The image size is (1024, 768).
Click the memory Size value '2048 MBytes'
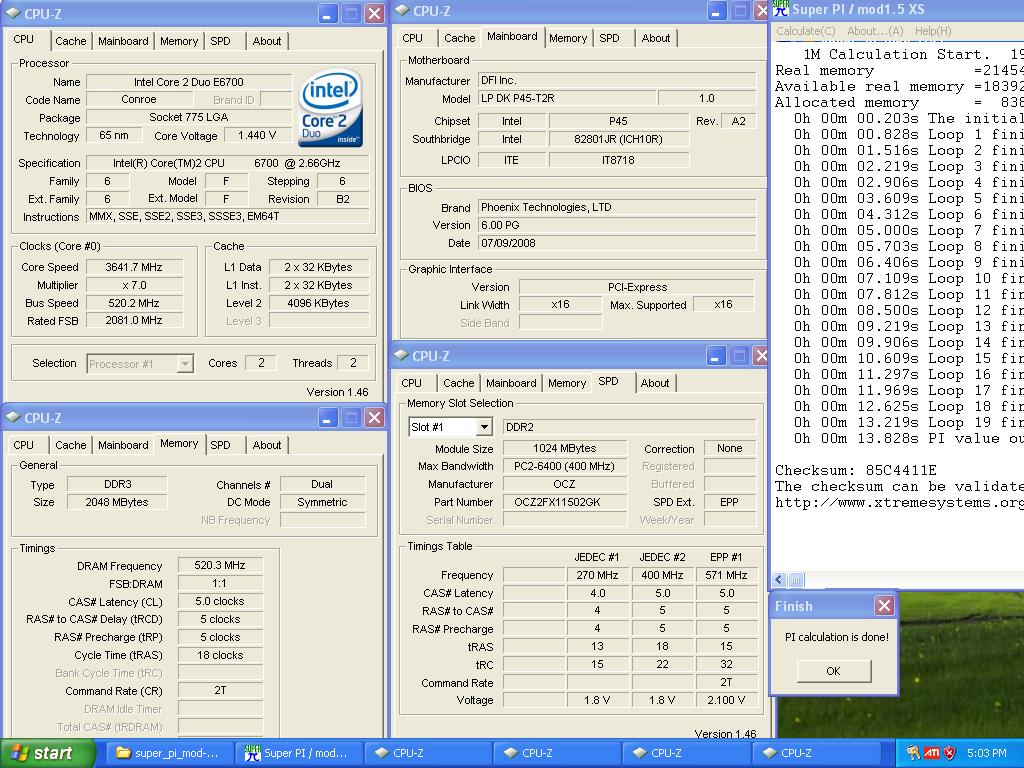117,502
